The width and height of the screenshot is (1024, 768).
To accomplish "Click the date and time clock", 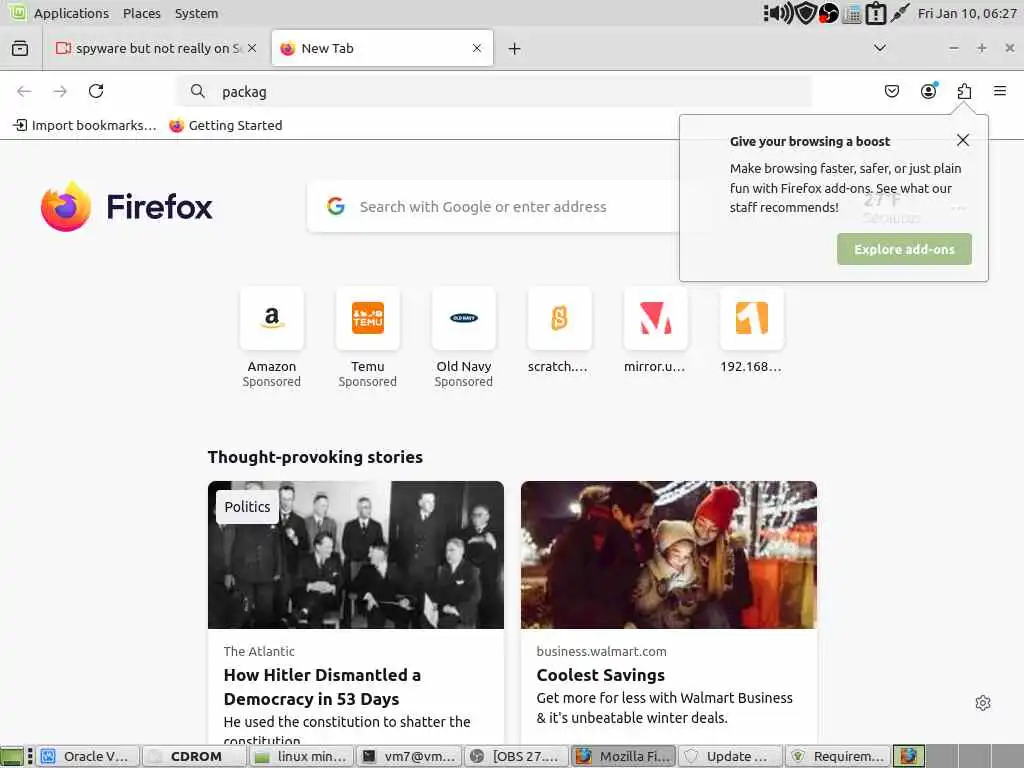I will click(967, 13).
